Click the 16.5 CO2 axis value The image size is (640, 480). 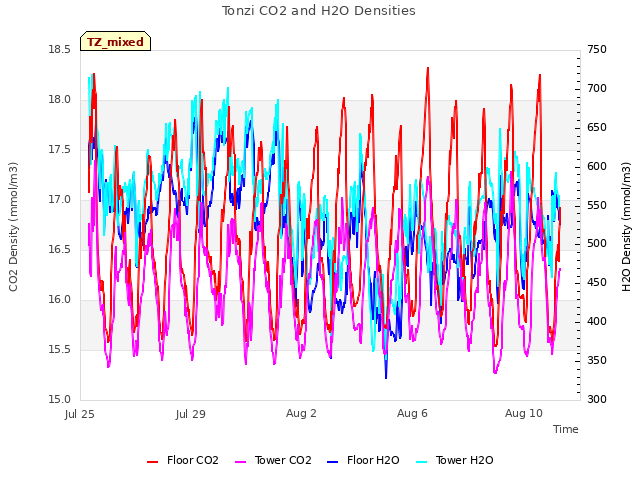click(60, 250)
